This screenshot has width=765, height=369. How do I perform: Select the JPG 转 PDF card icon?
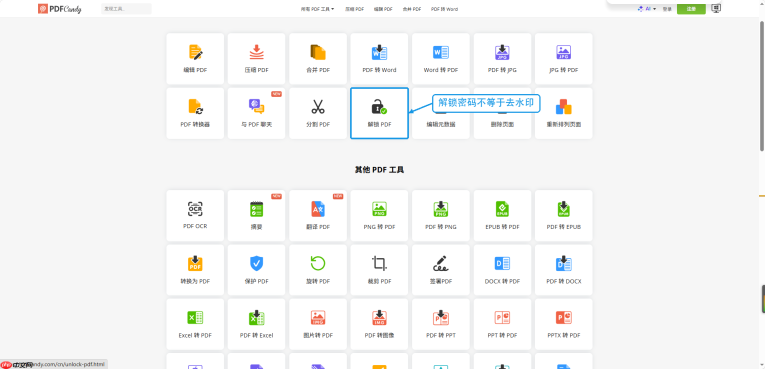tap(564, 52)
